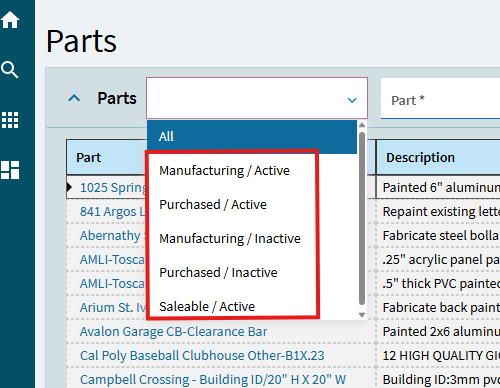Select 'Fabricate steel bolla' description cell

[x=438, y=236]
